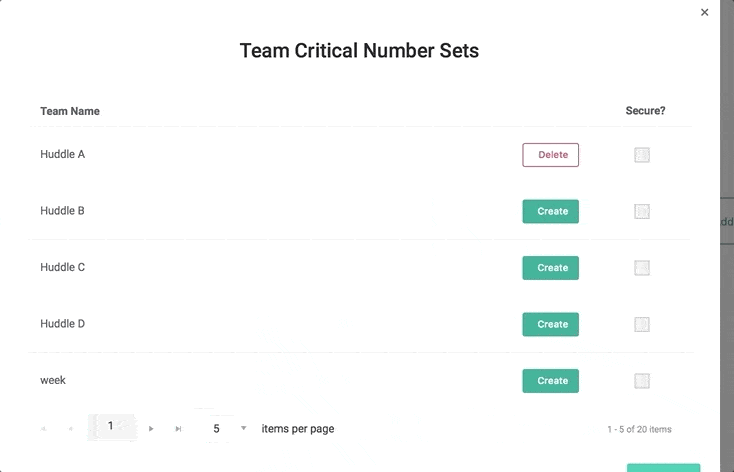The image size is (734, 472).
Task: Enable the Secure checkbox for Huddle D
Action: point(642,324)
